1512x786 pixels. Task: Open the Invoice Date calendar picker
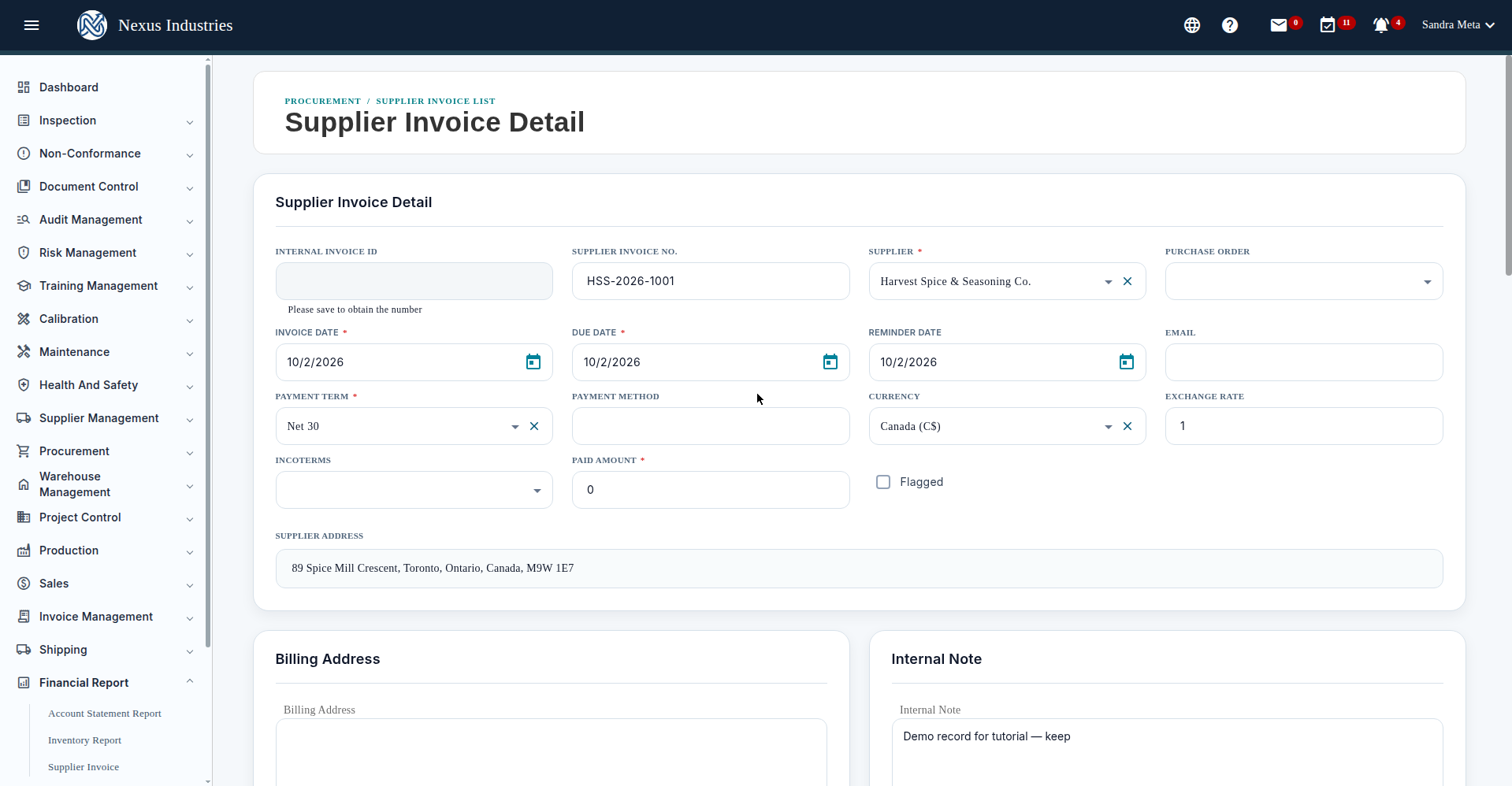[x=533, y=362]
